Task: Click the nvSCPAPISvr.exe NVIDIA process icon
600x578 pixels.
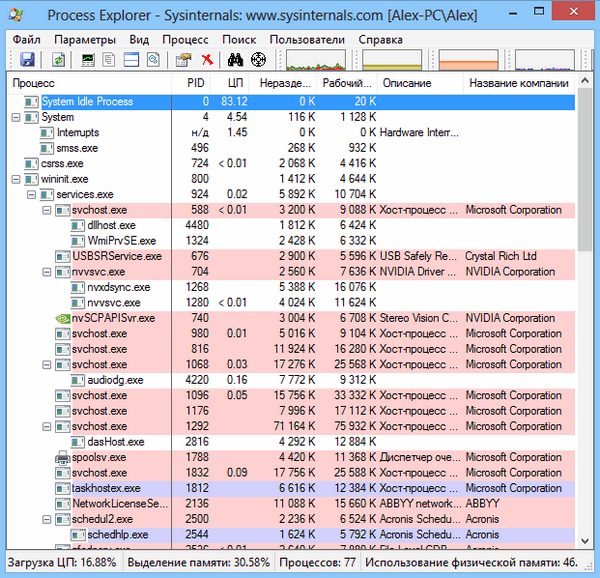Action: [62, 318]
